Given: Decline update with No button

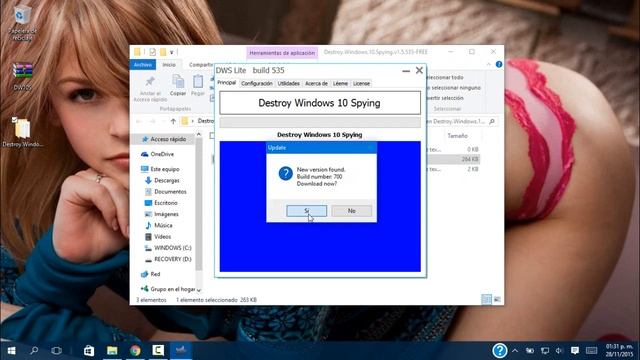Looking at the screenshot, I should (x=351, y=211).
